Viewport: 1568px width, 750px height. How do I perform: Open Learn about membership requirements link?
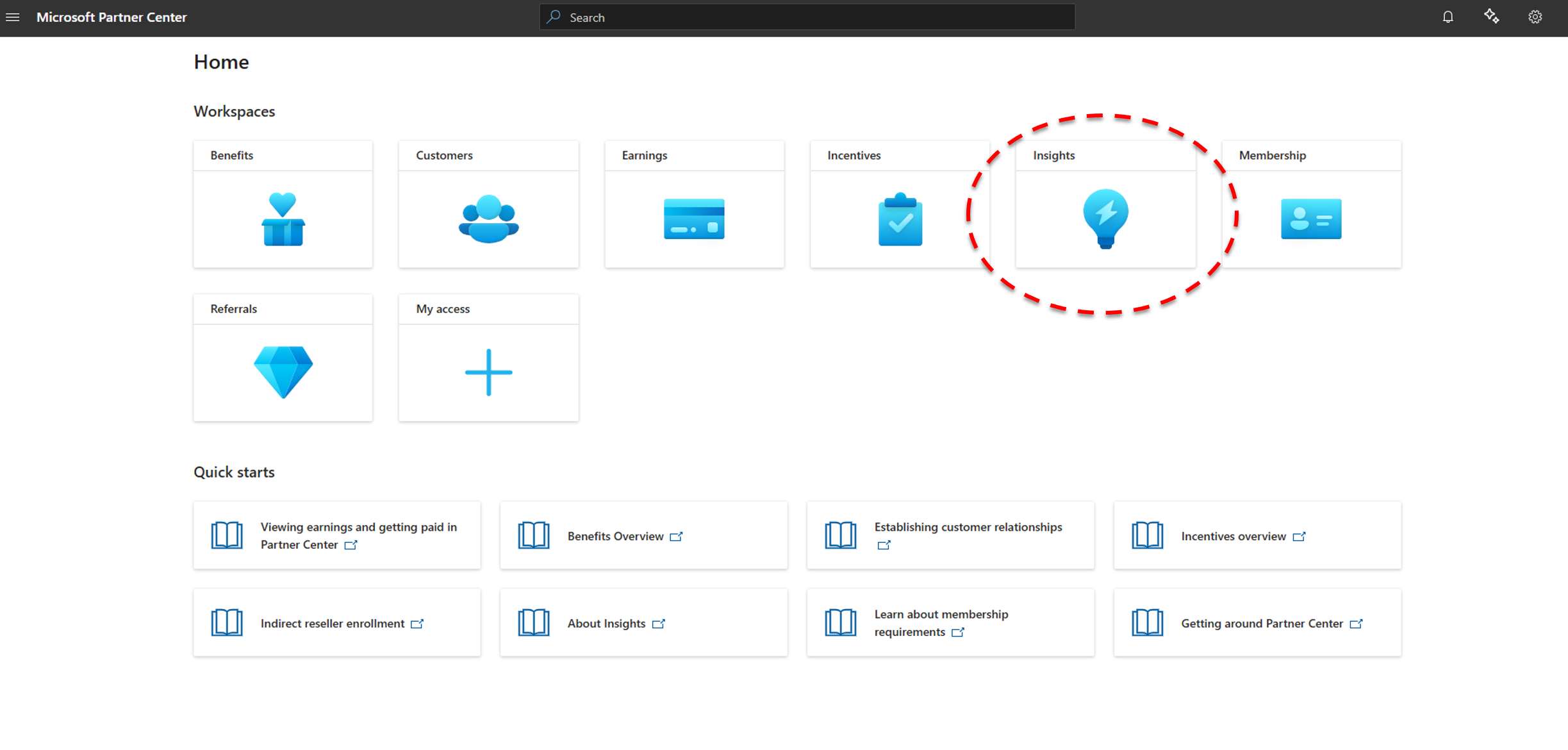(x=941, y=622)
